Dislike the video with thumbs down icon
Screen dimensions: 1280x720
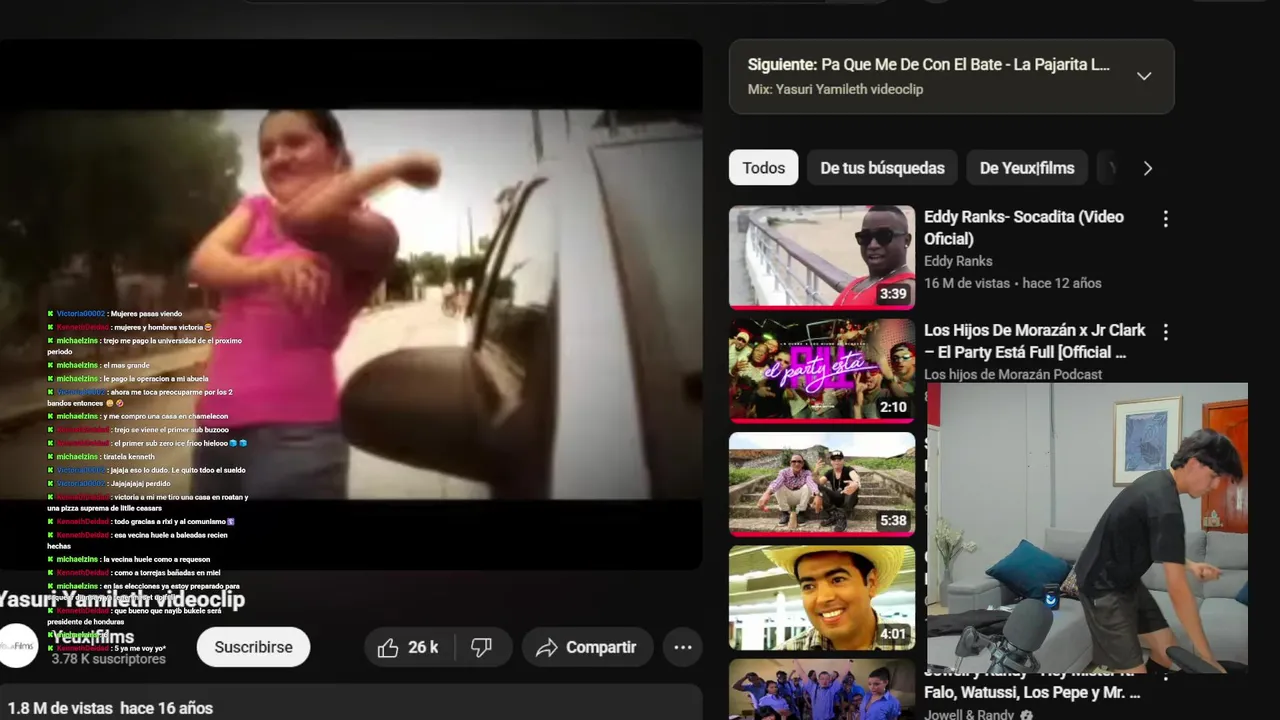482,647
